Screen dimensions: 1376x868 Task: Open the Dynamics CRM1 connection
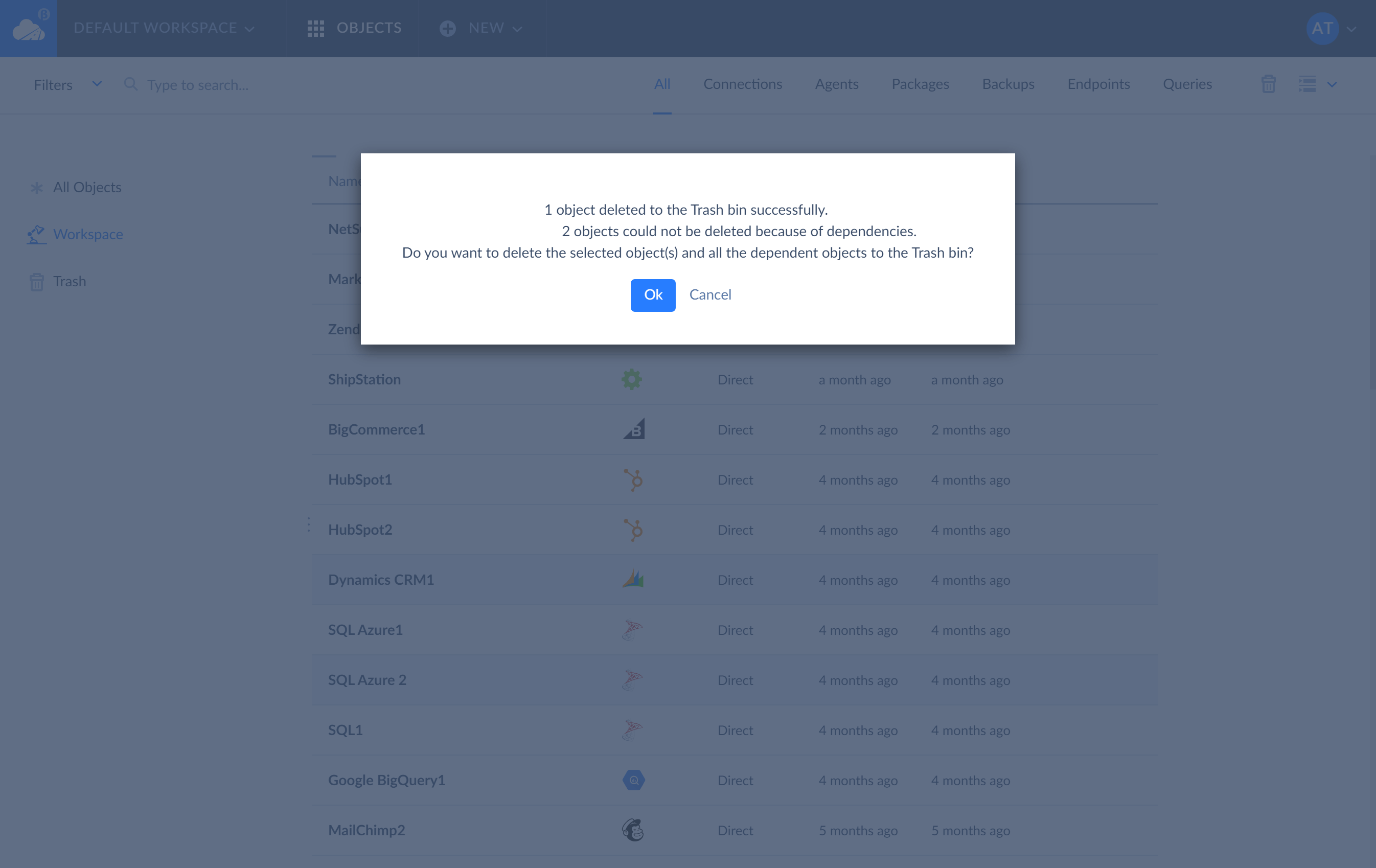(x=381, y=579)
